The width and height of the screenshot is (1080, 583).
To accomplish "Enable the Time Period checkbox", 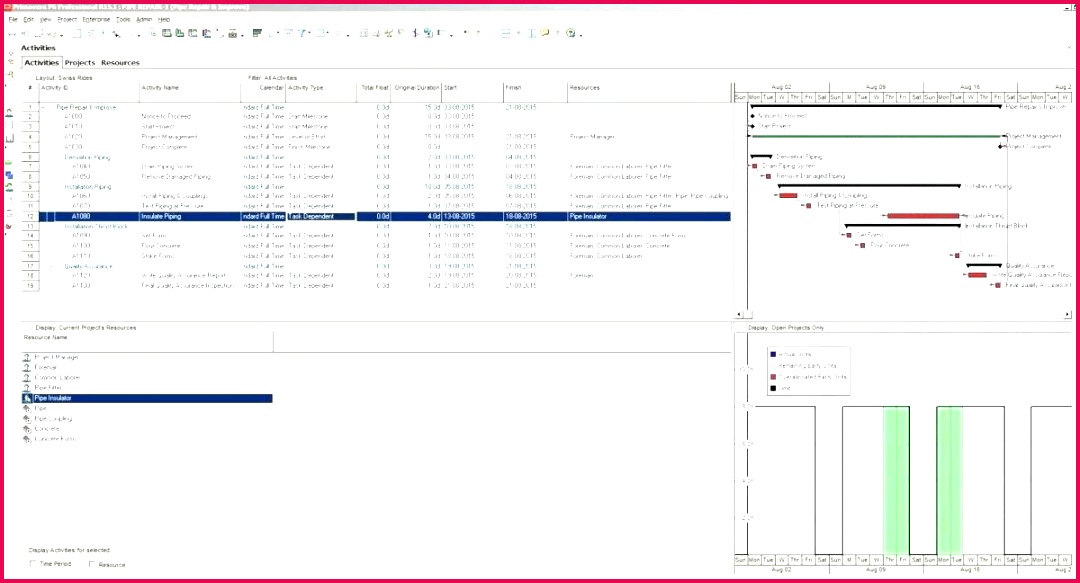I will [x=34, y=564].
